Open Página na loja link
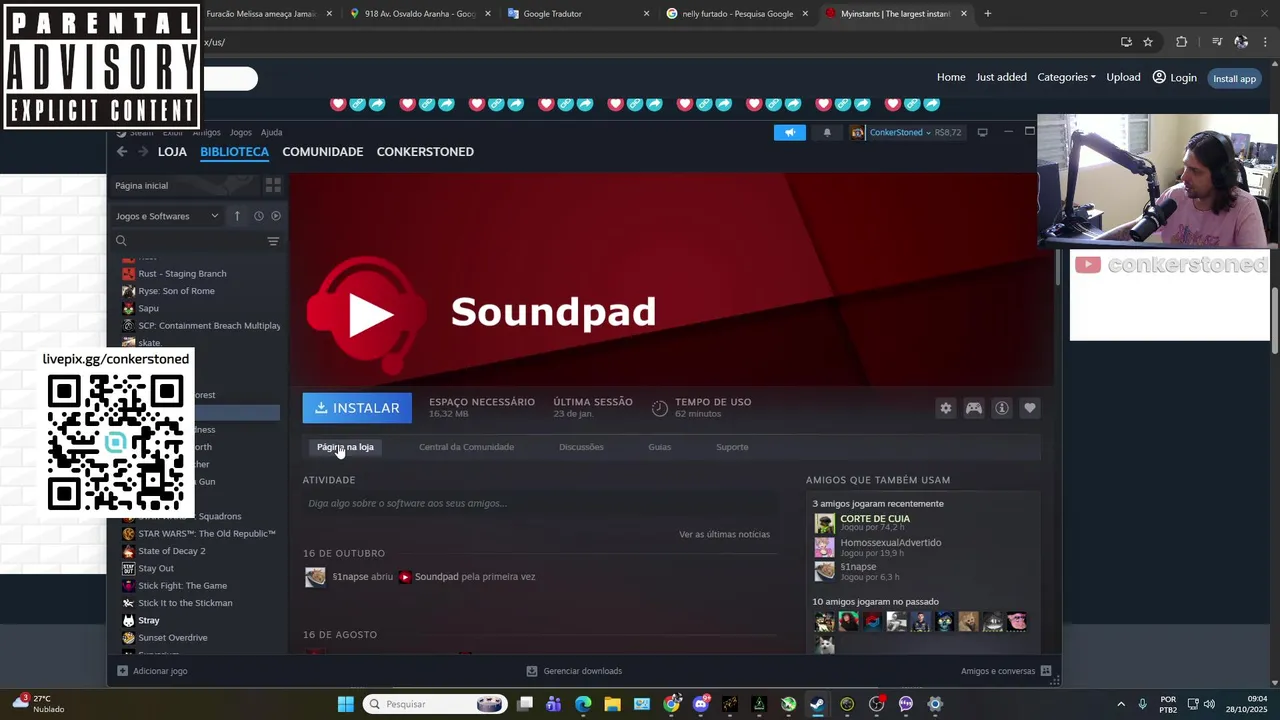Viewport: 1280px width, 720px height. pyautogui.click(x=345, y=447)
